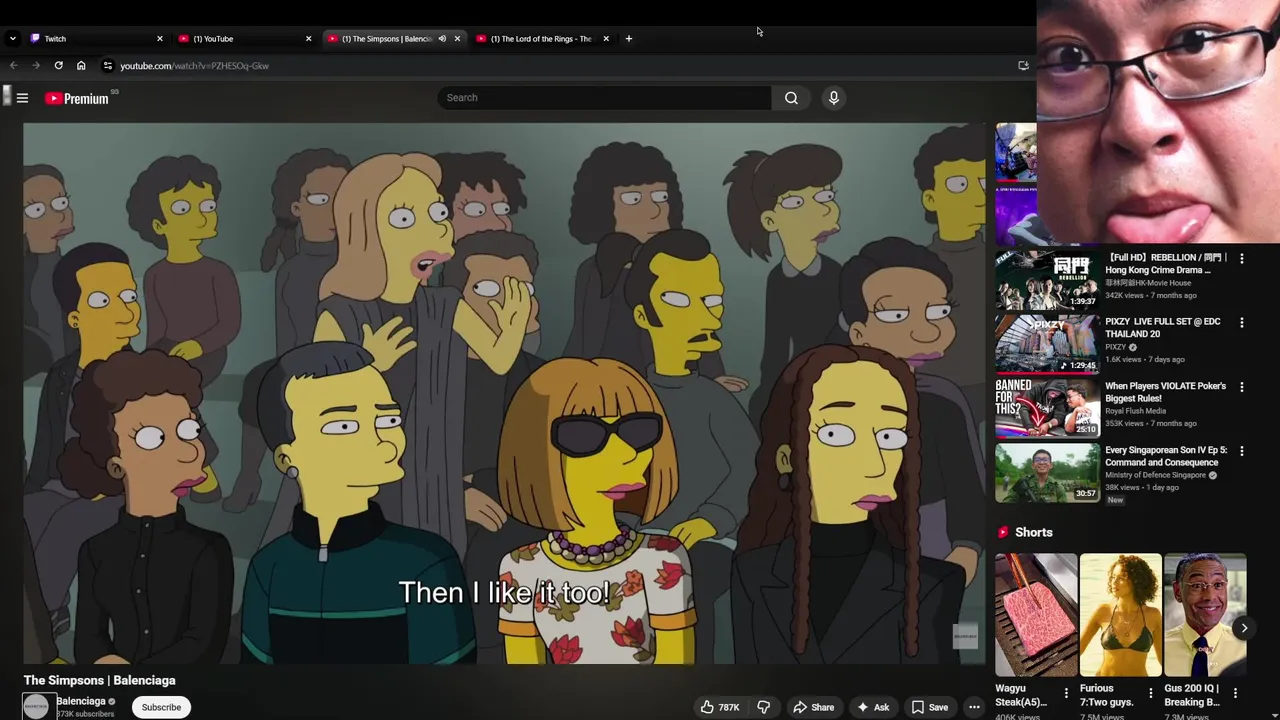Close the Lord of the Rings tab
1280x720 pixels.
point(606,39)
